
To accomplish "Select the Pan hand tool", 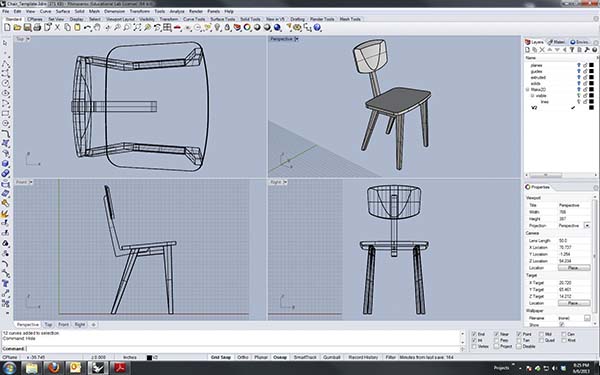I will pos(97,28).
